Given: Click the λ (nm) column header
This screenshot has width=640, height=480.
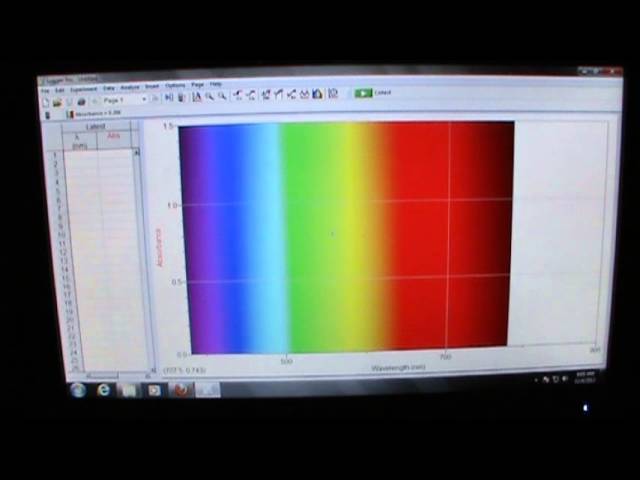Looking at the screenshot, I should pos(80,141).
